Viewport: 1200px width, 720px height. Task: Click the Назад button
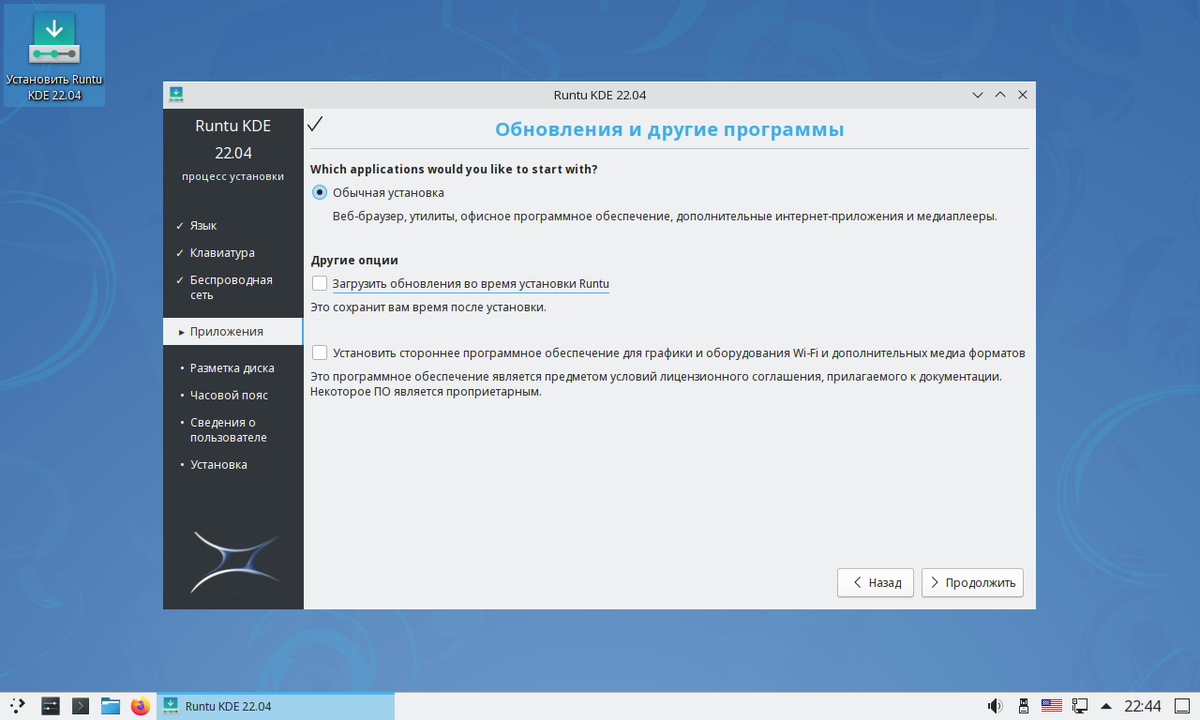tap(875, 582)
